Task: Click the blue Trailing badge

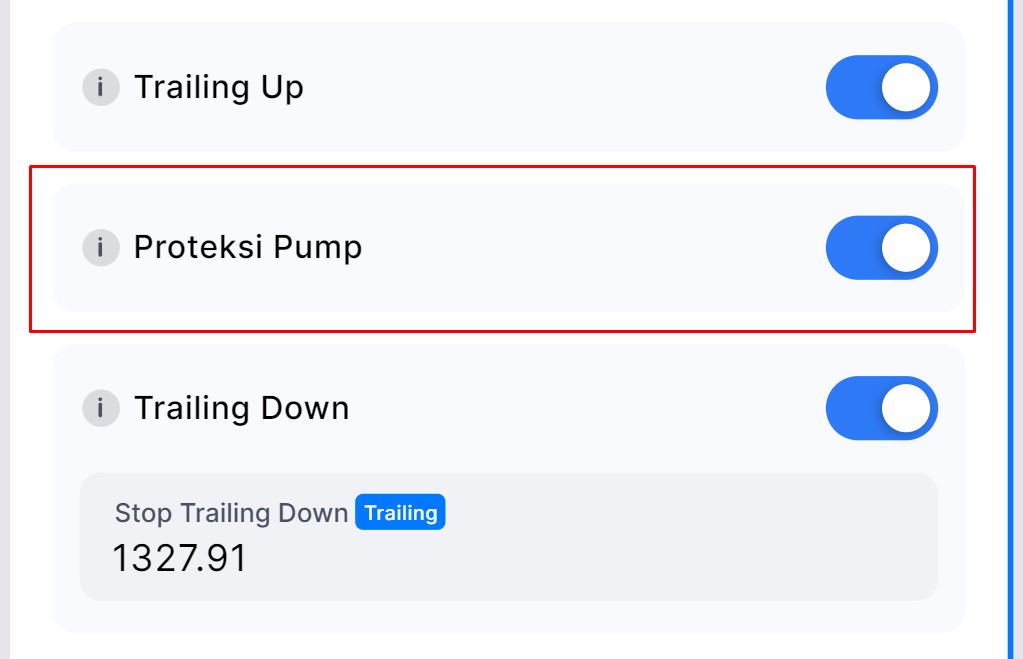Action: pyautogui.click(x=400, y=513)
